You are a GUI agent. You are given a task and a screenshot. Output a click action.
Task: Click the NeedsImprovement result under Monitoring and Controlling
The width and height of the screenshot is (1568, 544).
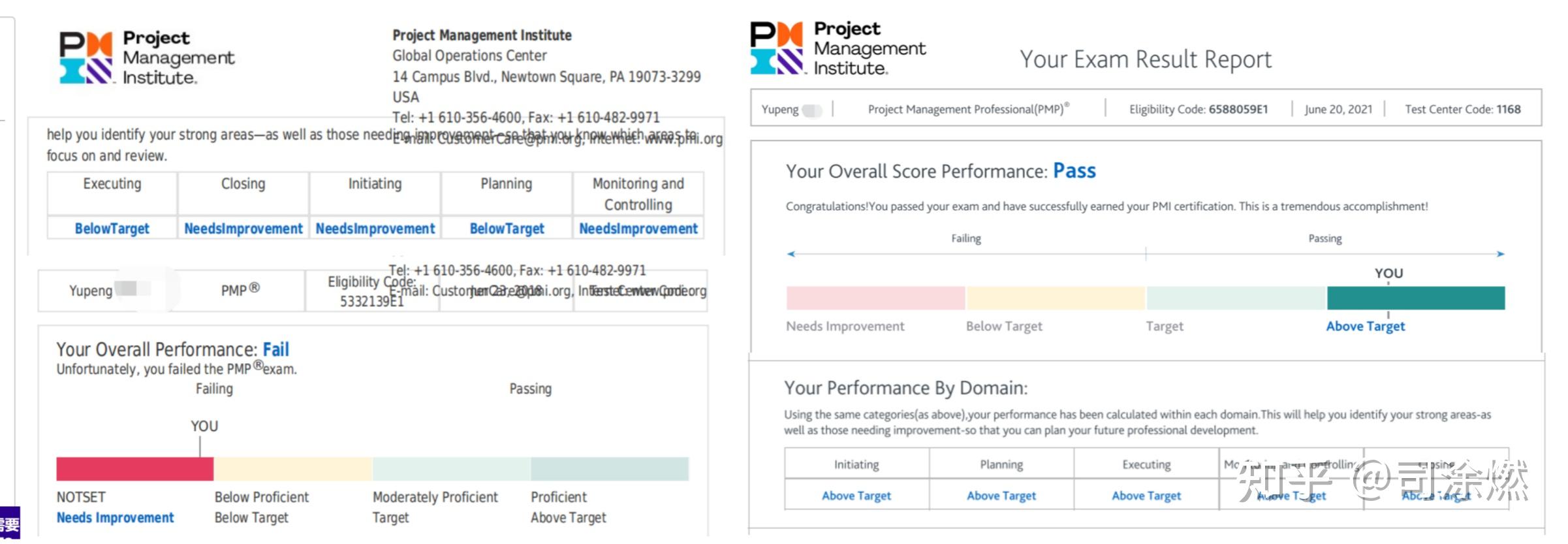pos(638,229)
